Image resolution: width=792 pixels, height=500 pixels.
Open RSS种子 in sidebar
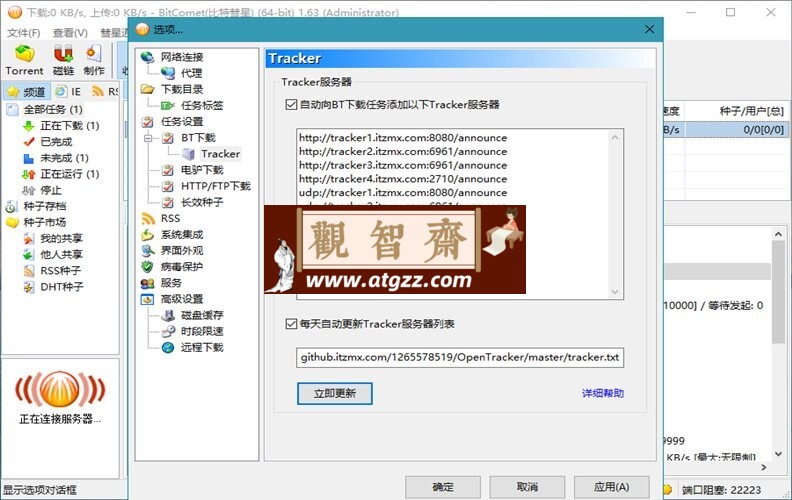[x=60, y=271]
